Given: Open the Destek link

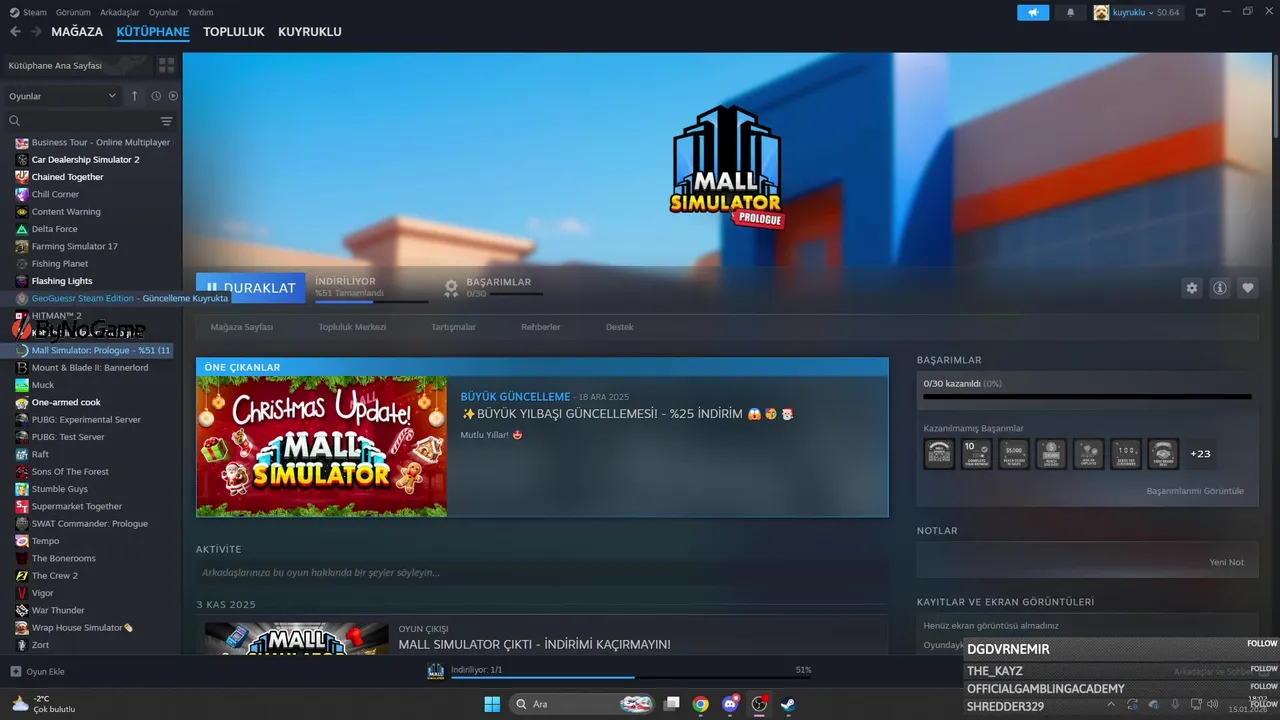Looking at the screenshot, I should click(619, 327).
